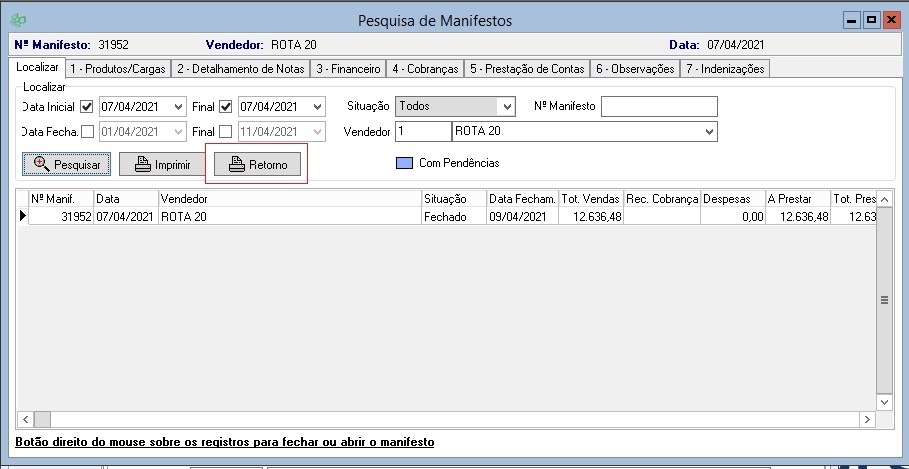909x469 pixels.
Task: Open the Data Inicial date dropdown
Action: pyautogui.click(x=179, y=107)
